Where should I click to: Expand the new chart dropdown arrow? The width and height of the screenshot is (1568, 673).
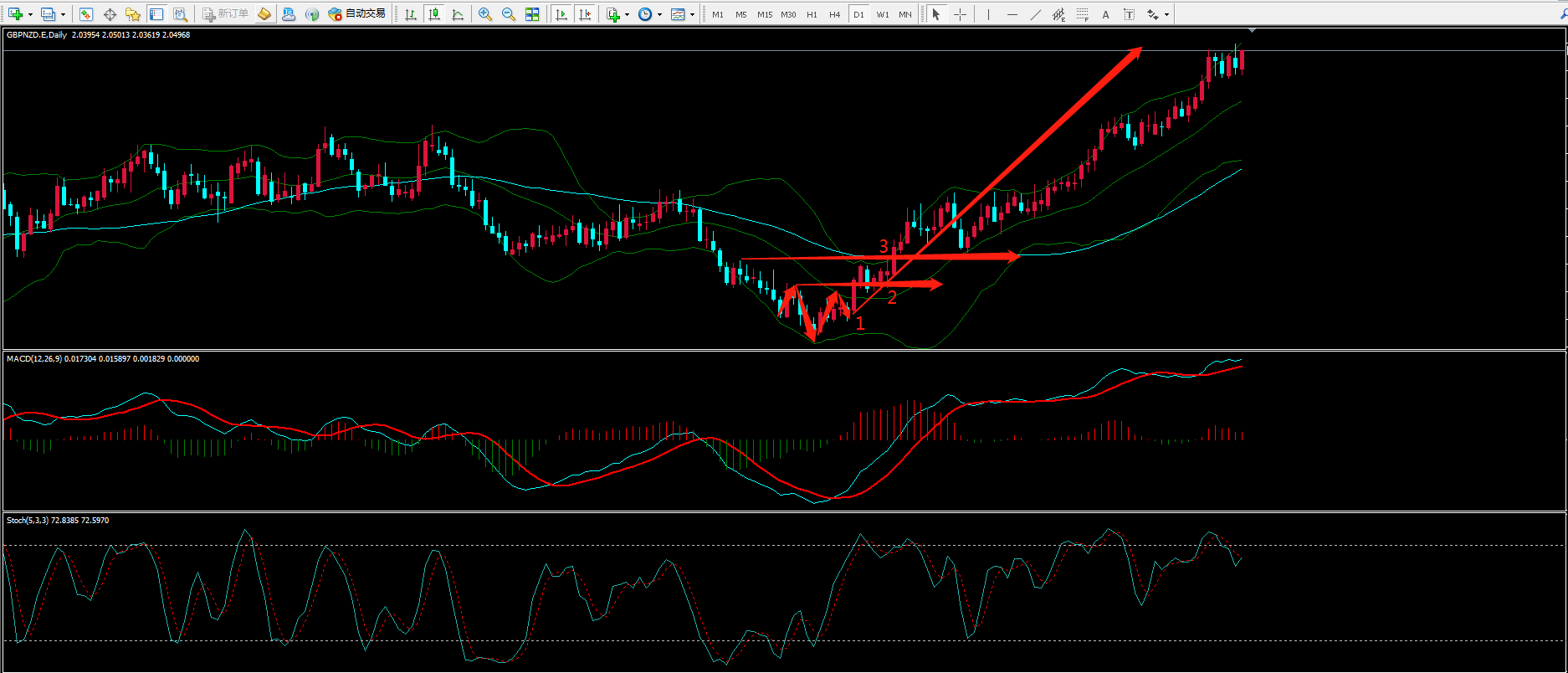point(31,14)
